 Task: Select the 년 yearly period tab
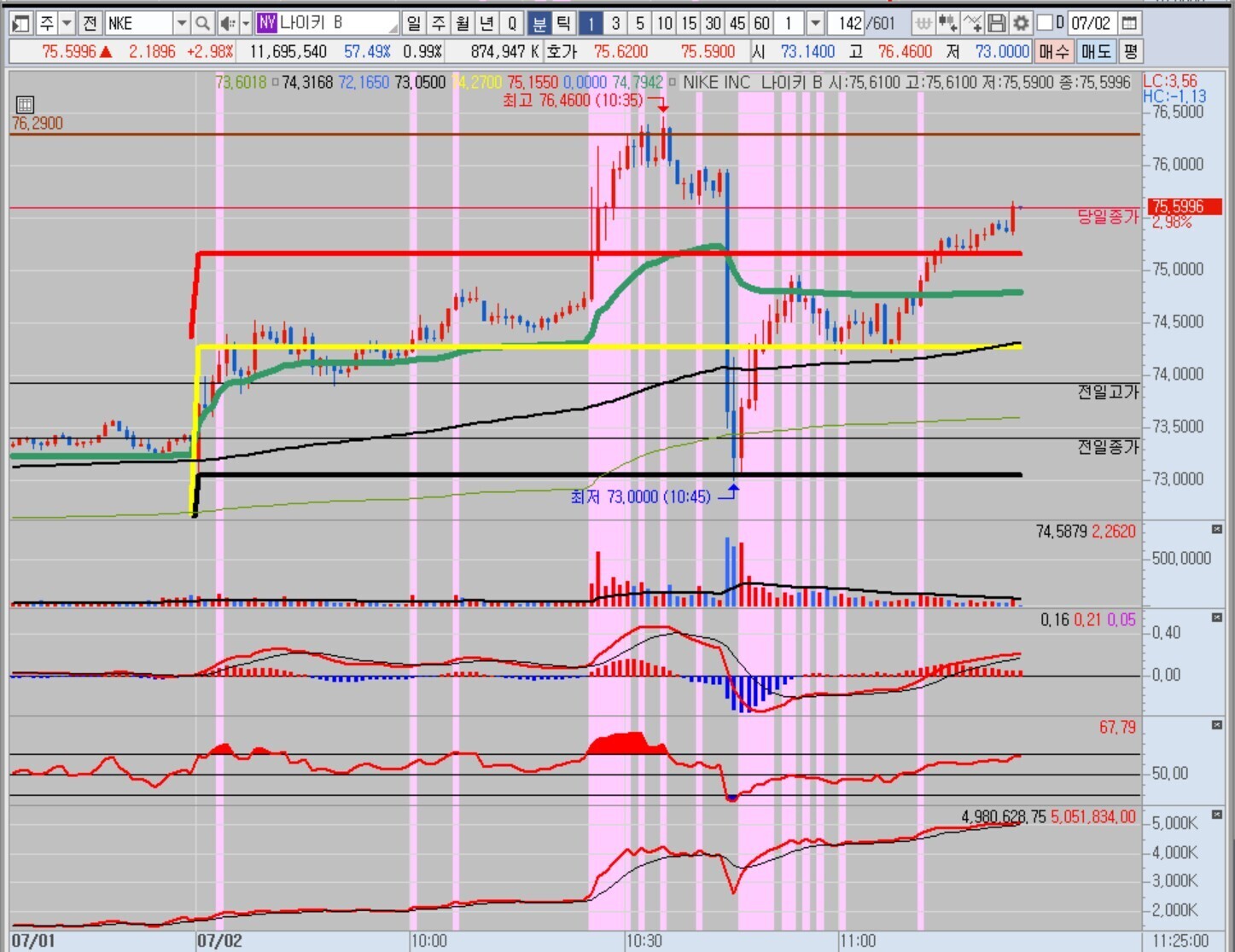click(487, 23)
